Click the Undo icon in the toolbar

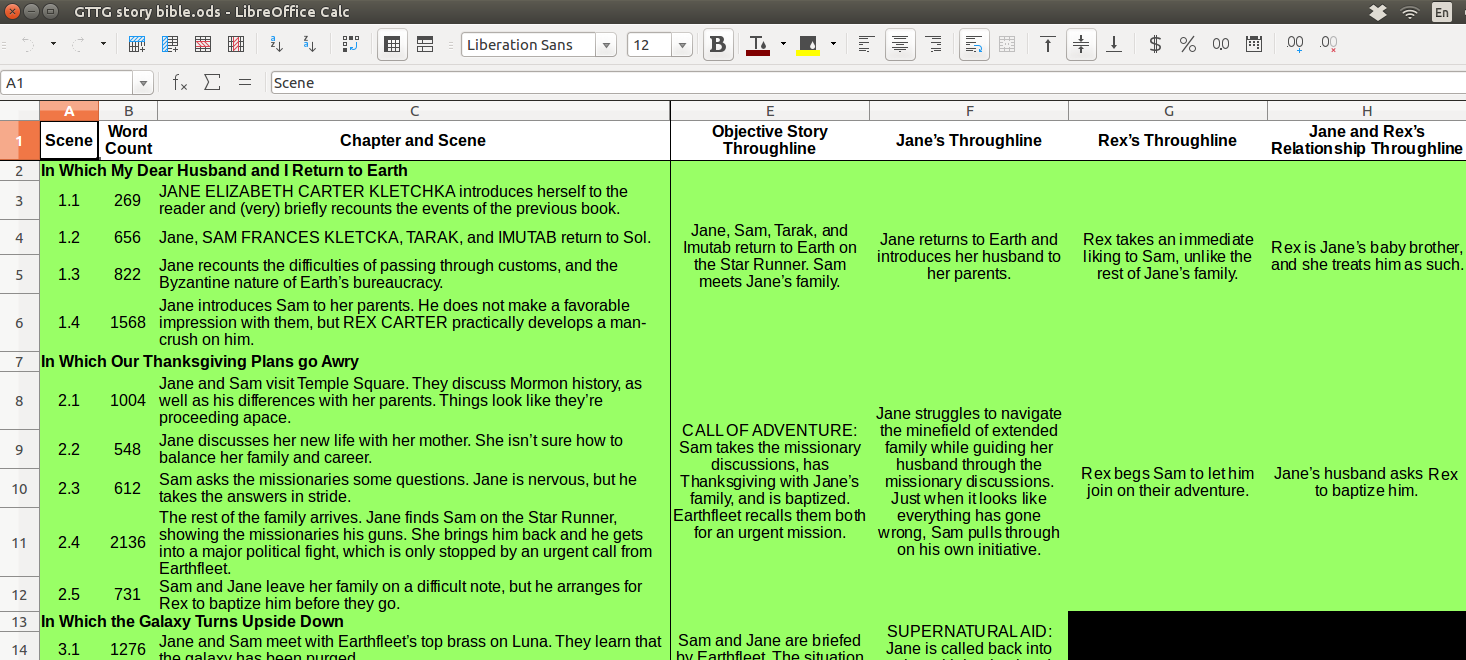click(x=28, y=45)
